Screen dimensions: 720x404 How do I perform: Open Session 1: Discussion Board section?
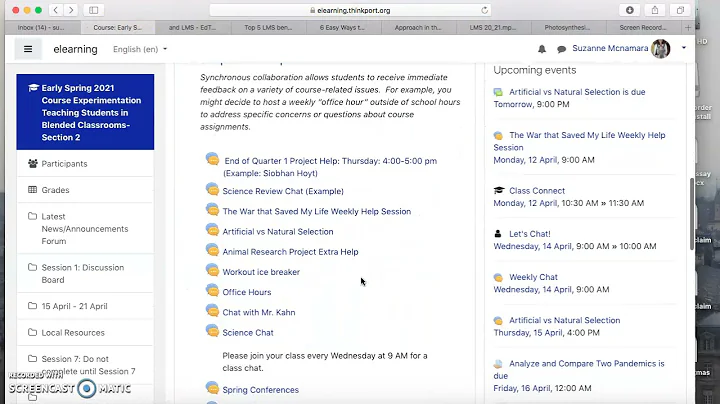point(85,273)
